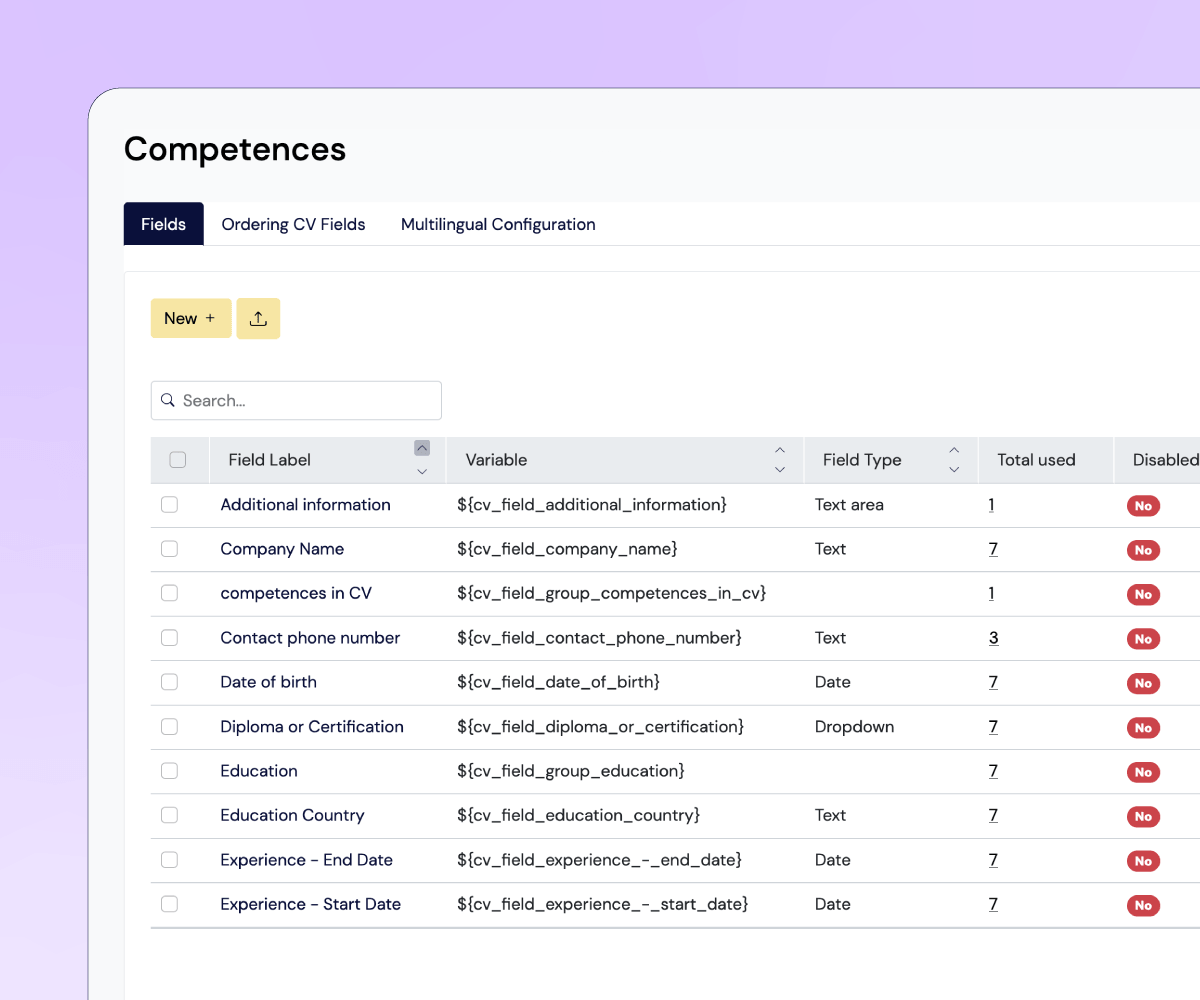Sort Field Type ascending arrow
Screen dimensions: 1200x1000
954,450
